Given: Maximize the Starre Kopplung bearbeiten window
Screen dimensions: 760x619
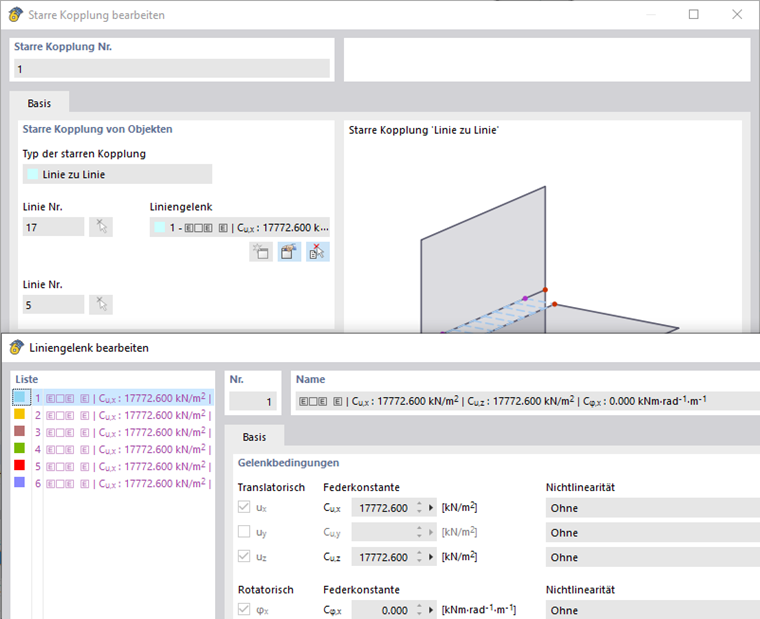Looking at the screenshot, I should (x=694, y=15).
